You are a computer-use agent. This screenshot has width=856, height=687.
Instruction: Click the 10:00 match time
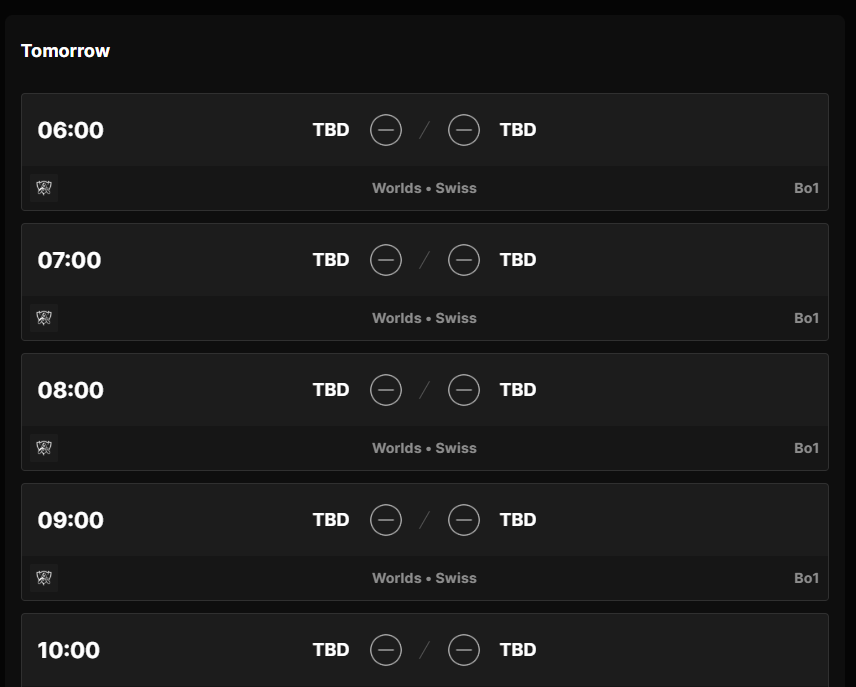tap(69, 650)
